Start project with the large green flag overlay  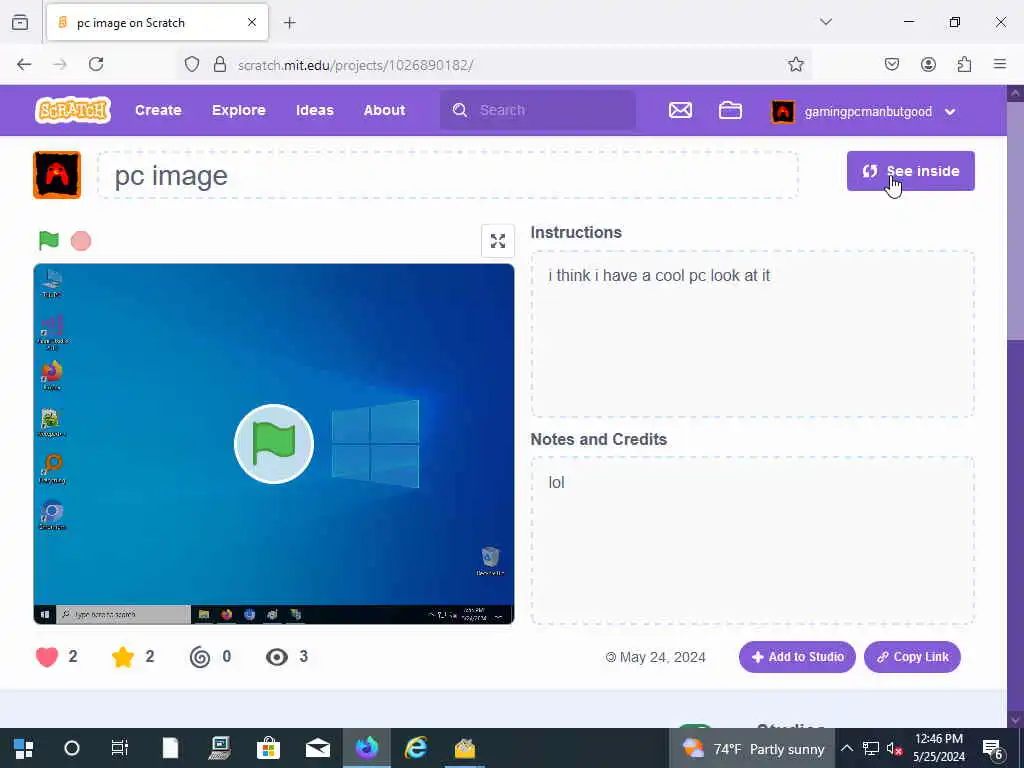(x=274, y=444)
